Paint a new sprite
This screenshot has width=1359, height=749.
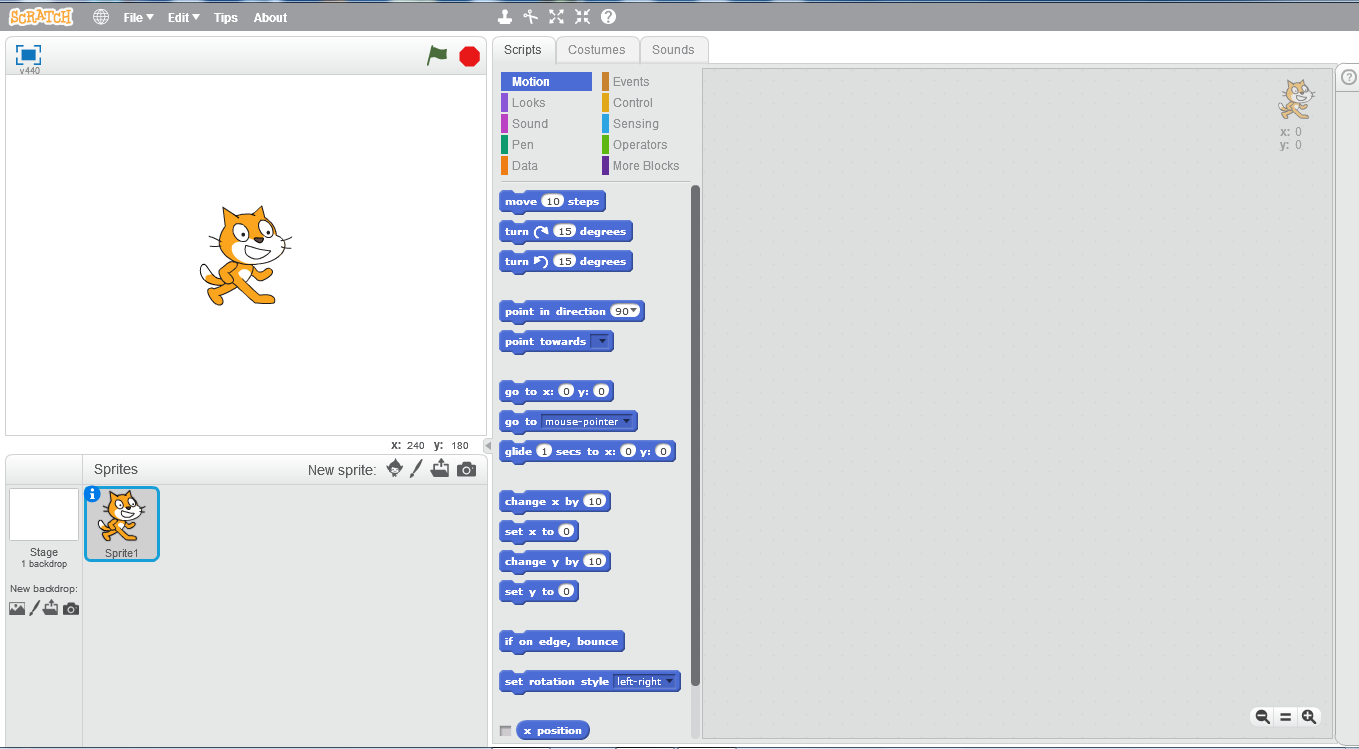[417, 469]
